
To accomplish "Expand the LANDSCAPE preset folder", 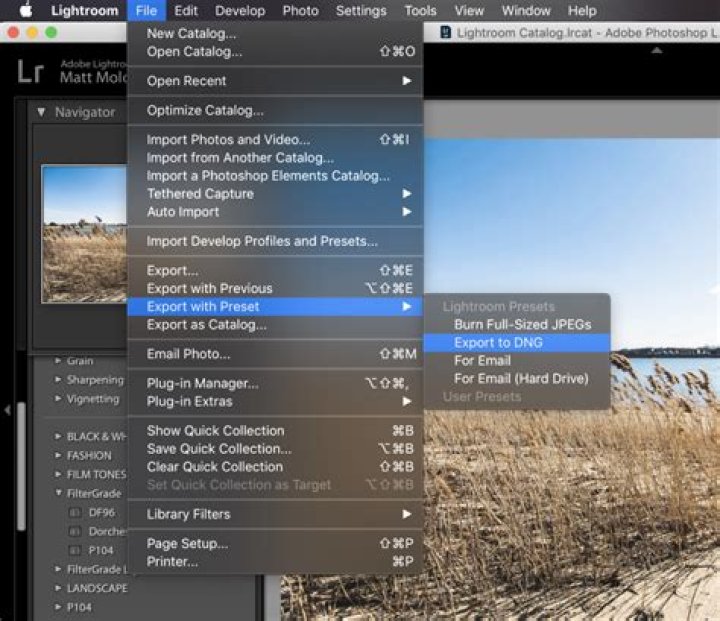I will coord(59,588).
